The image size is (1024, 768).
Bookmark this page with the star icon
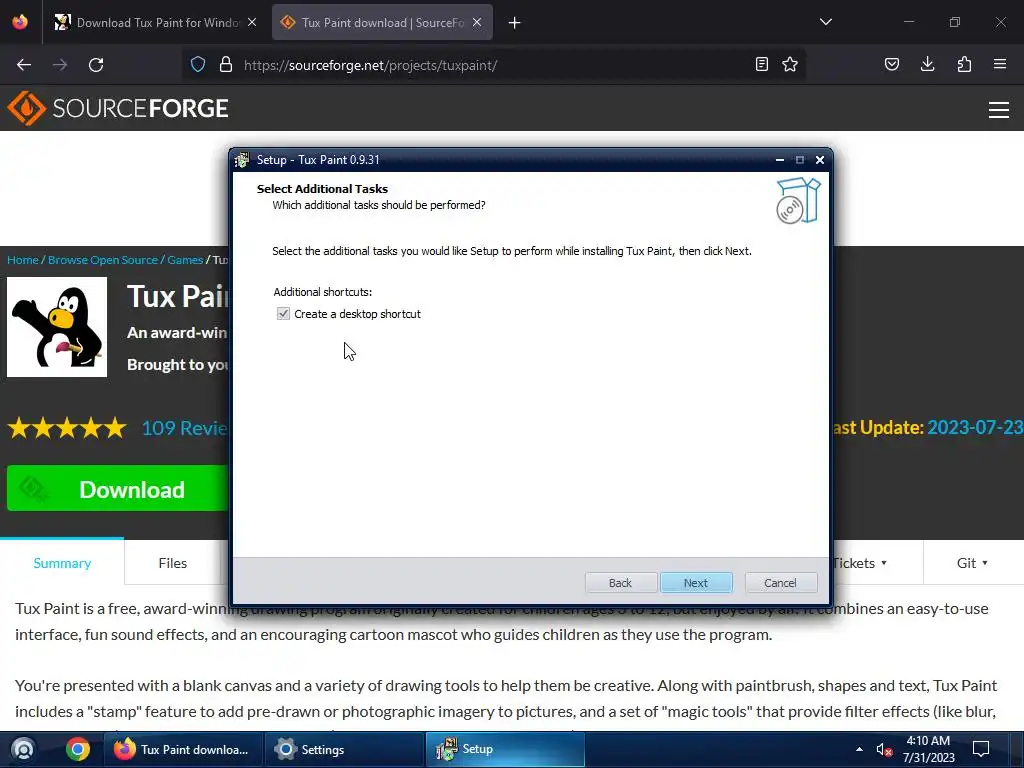790,65
